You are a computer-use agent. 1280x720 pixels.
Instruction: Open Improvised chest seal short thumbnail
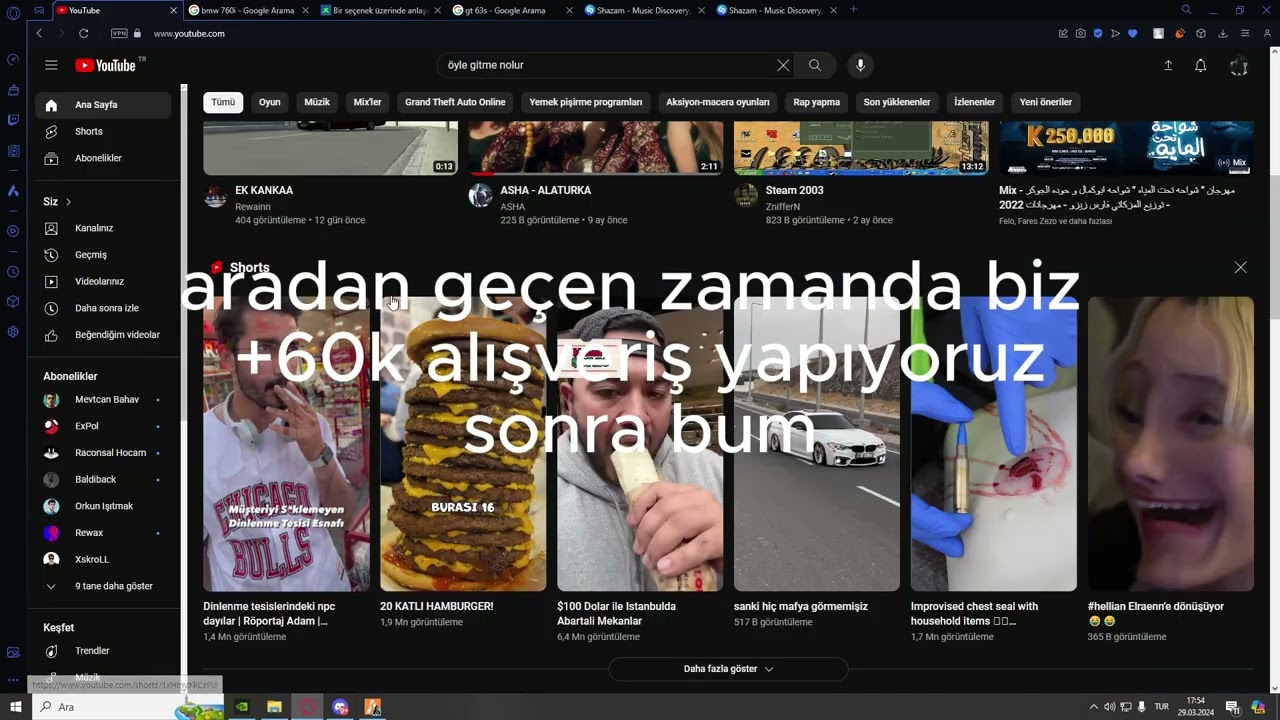point(993,444)
